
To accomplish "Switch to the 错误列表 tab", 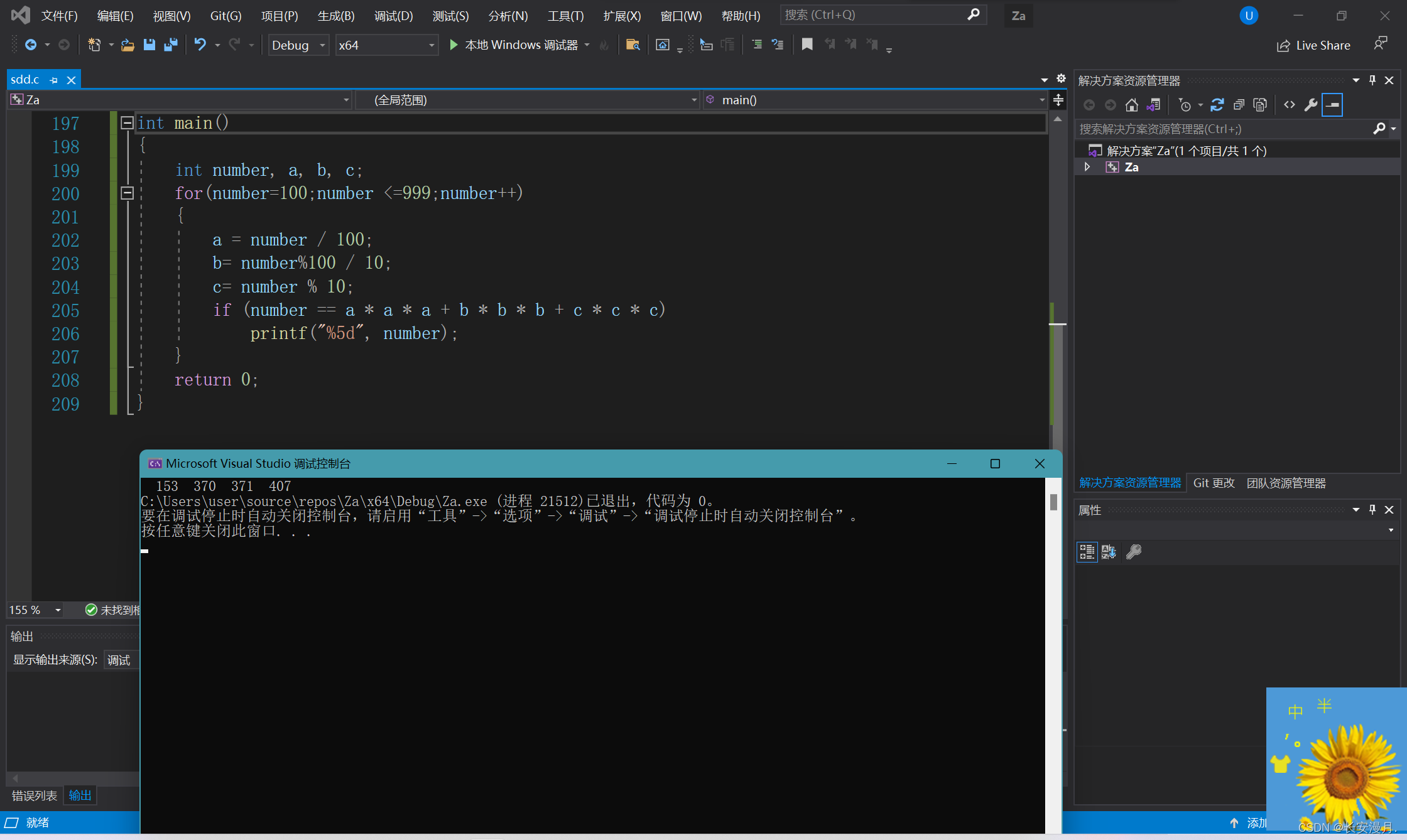I will pyautogui.click(x=35, y=795).
